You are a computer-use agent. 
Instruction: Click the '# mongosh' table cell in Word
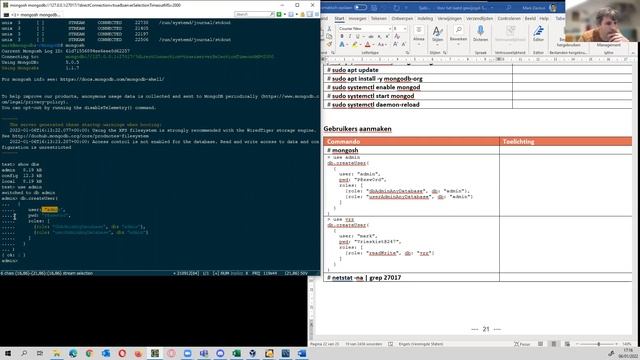coord(411,150)
